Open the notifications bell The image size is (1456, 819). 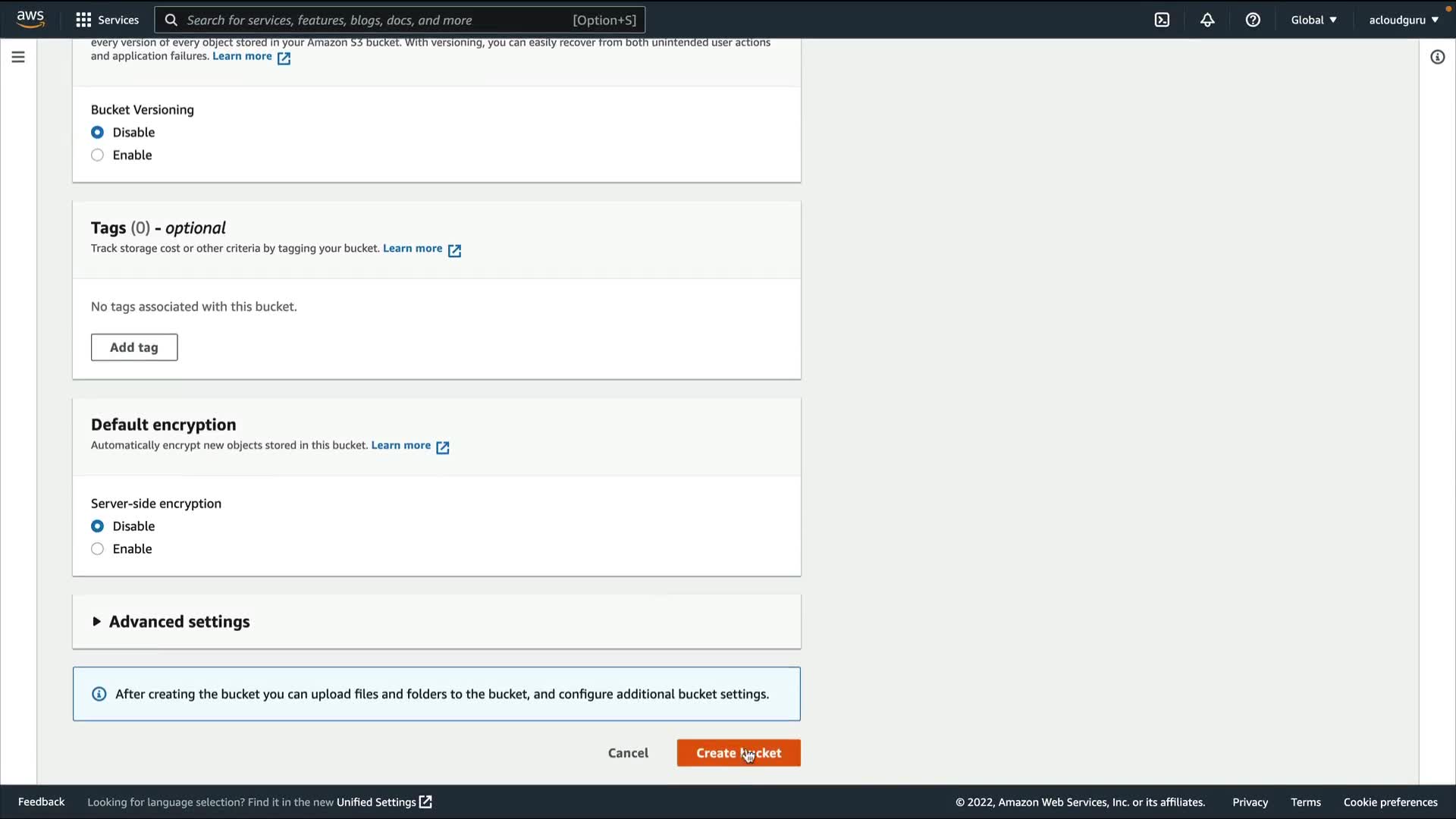[1207, 20]
